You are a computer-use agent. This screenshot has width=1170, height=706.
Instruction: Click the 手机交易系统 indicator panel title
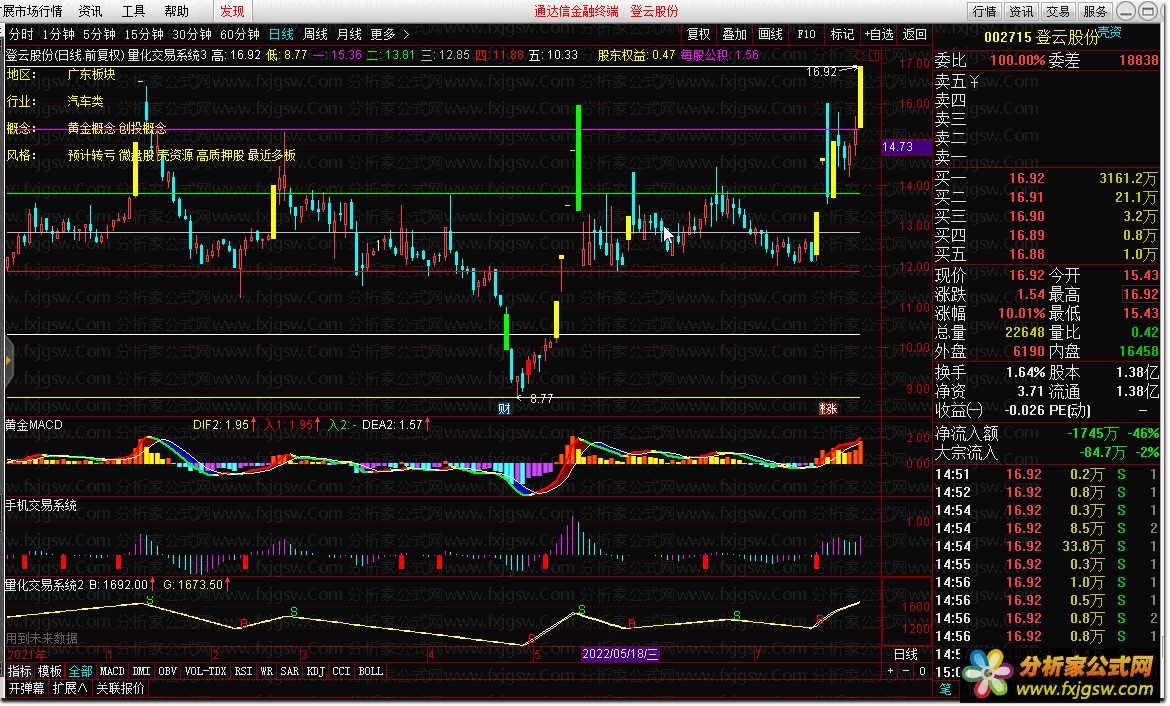(x=41, y=505)
